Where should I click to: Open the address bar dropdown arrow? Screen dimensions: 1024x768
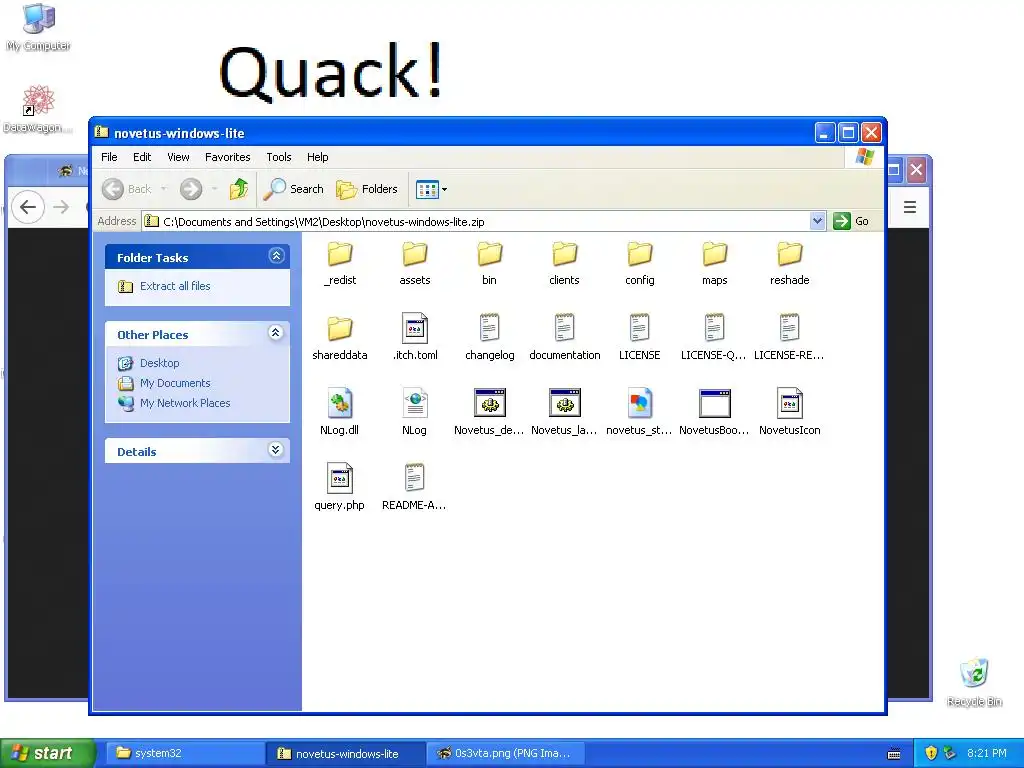[x=817, y=221]
